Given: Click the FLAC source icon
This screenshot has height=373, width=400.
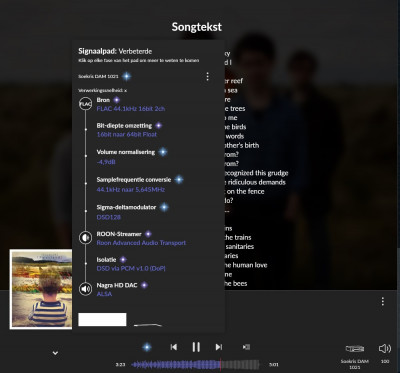Looking at the screenshot, I should click(x=85, y=104).
